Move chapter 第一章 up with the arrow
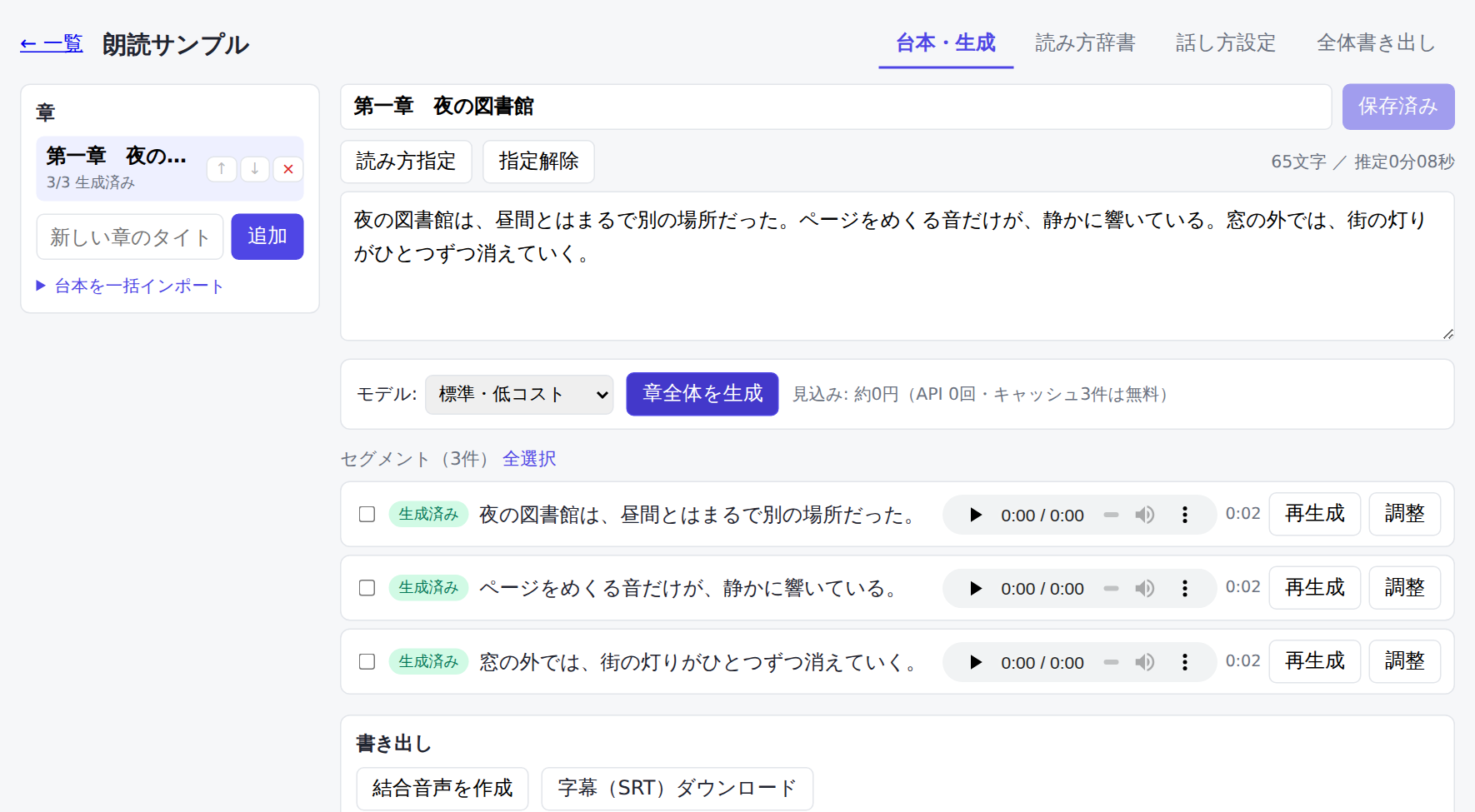1475x812 pixels. pos(222,169)
